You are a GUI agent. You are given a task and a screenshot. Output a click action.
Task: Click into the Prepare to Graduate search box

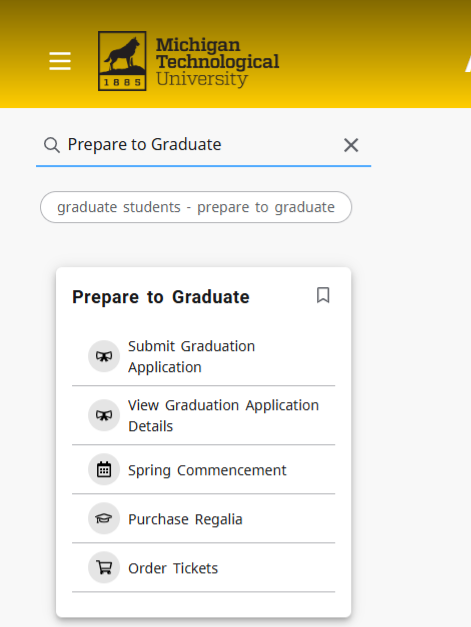pos(202,144)
